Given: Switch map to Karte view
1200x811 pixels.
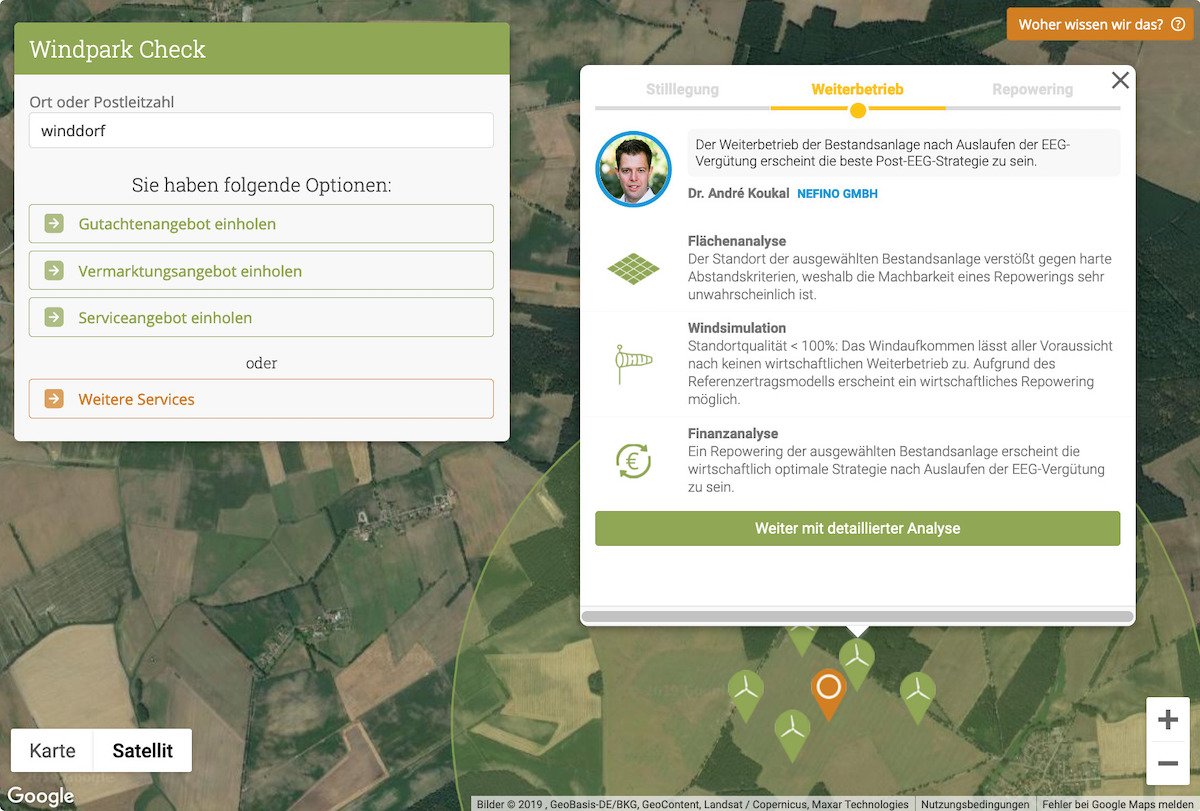Looking at the screenshot, I should (52, 750).
